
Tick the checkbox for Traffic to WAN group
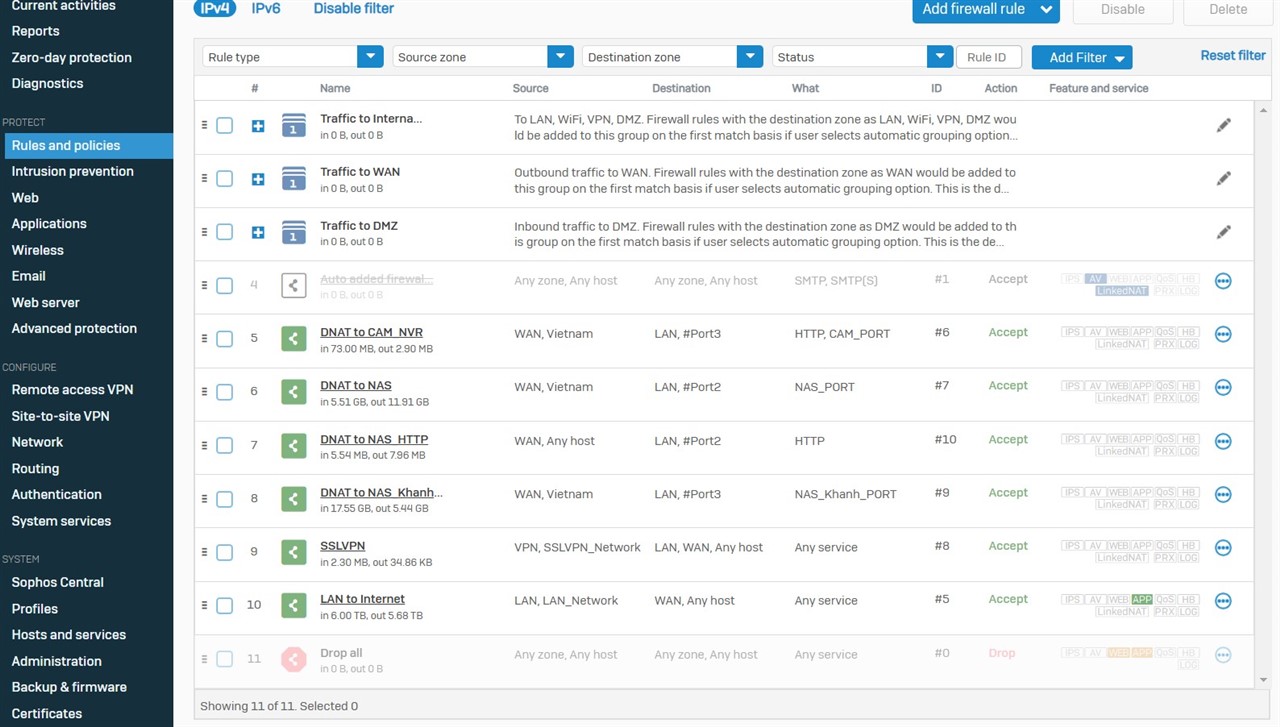tap(225, 179)
